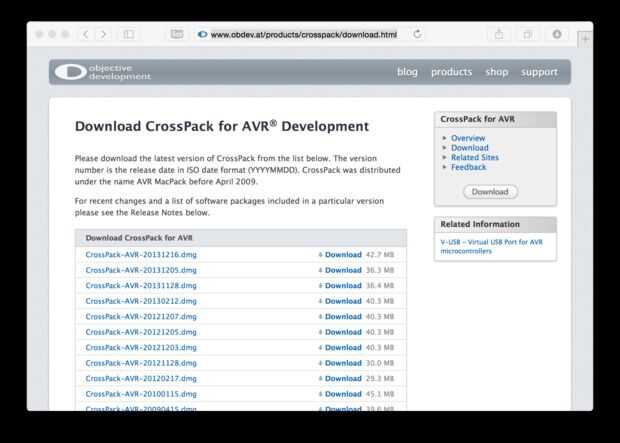Click CrossPack-AVR-20131205.dmg file link
This screenshot has height=443, width=620.
pos(141,270)
